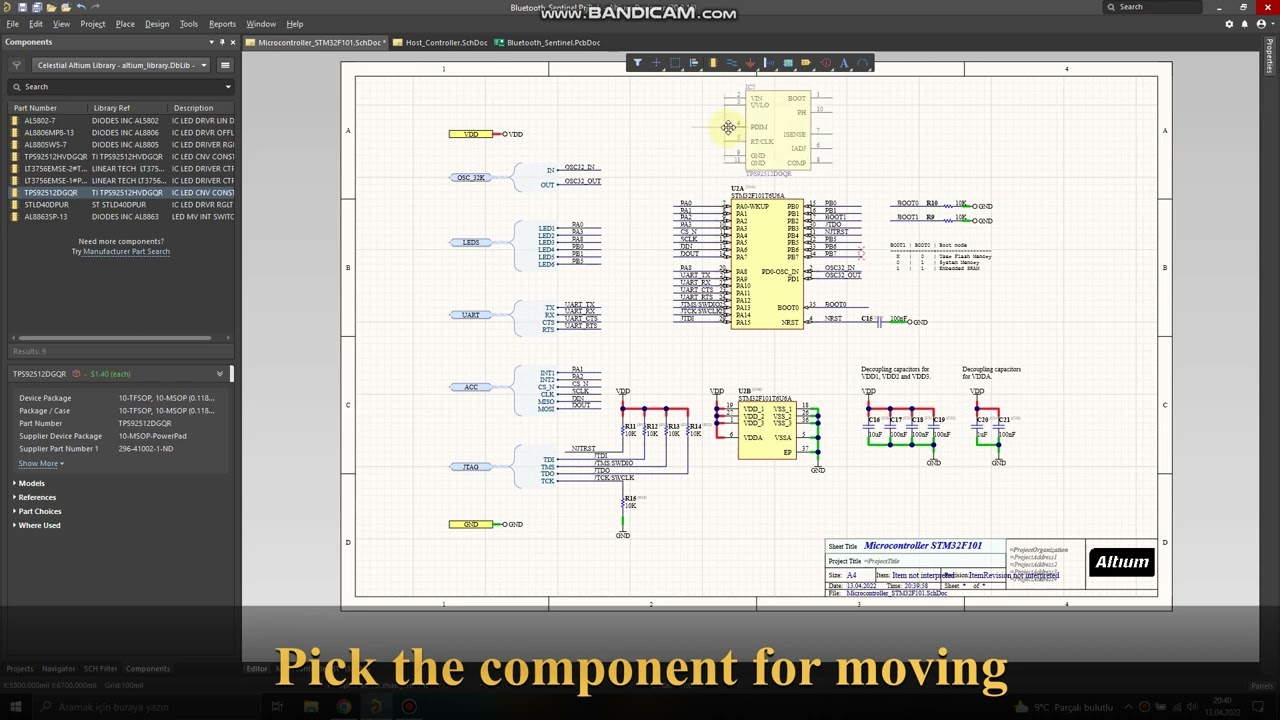The image size is (1280, 720).
Task: Click the Panels button at bottom right
Action: pyautogui.click(x=1261, y=686)
